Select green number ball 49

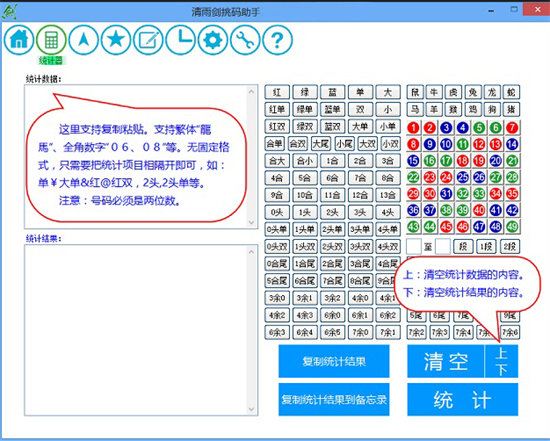512,227
